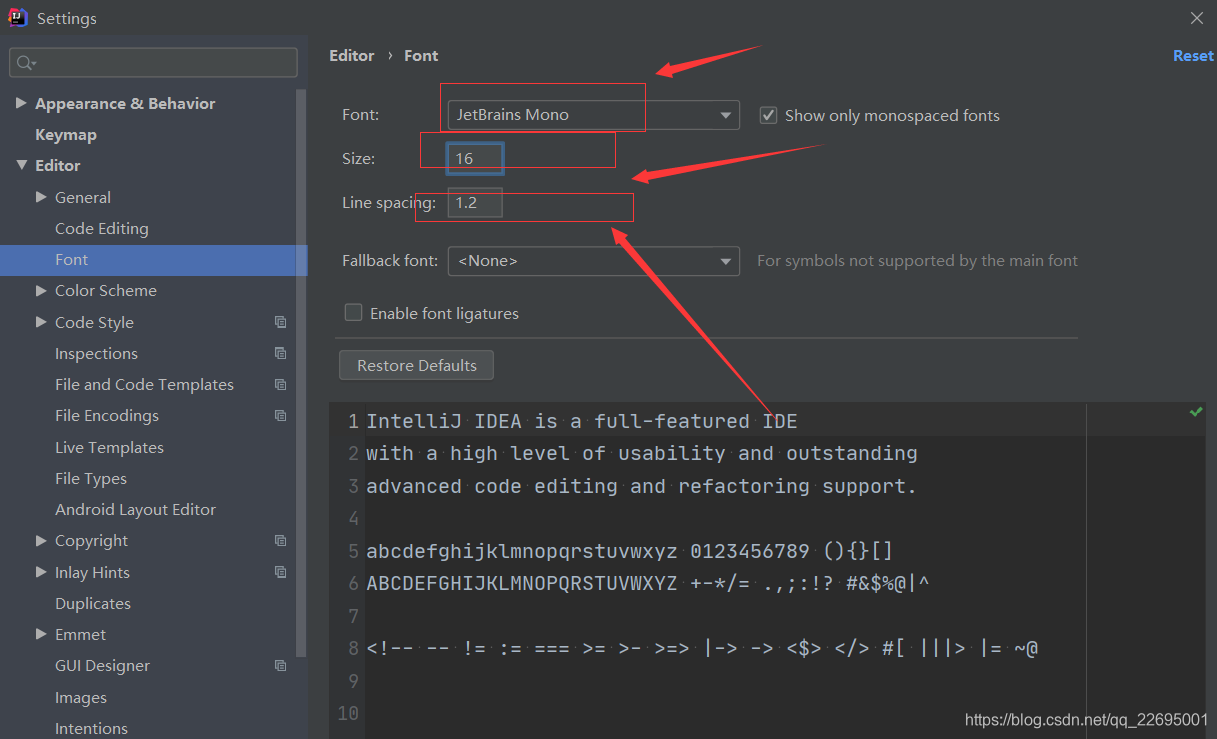Open Duplicates settings page
This screenshot has height=739, width=1217.
click(x=93, y=603)
